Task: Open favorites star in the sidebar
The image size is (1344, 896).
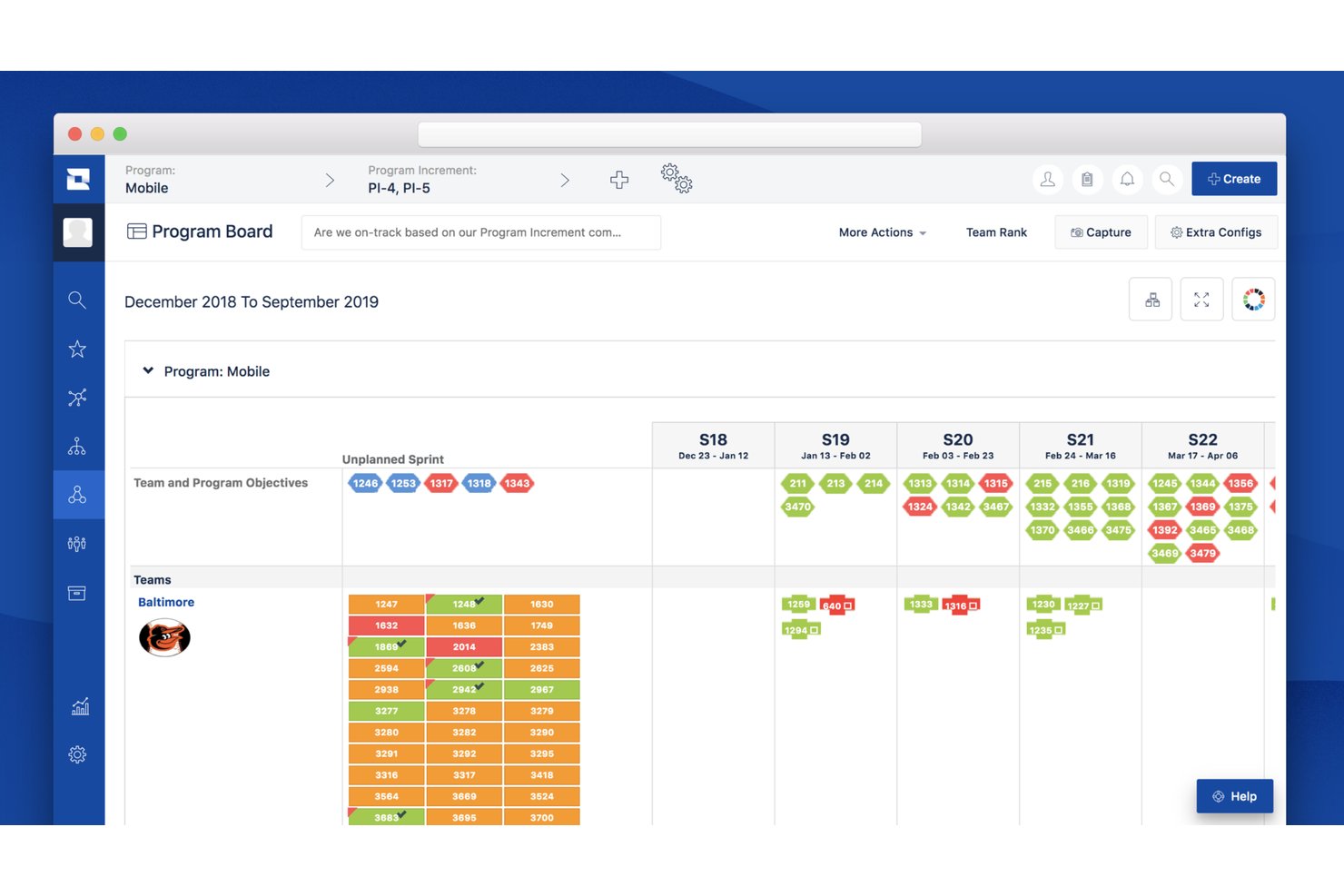Action: (x=77, y=349)
